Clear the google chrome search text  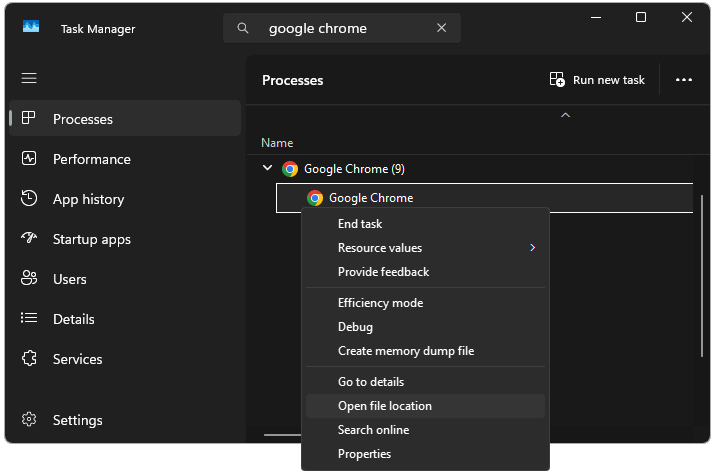click(x=441, y=28)
